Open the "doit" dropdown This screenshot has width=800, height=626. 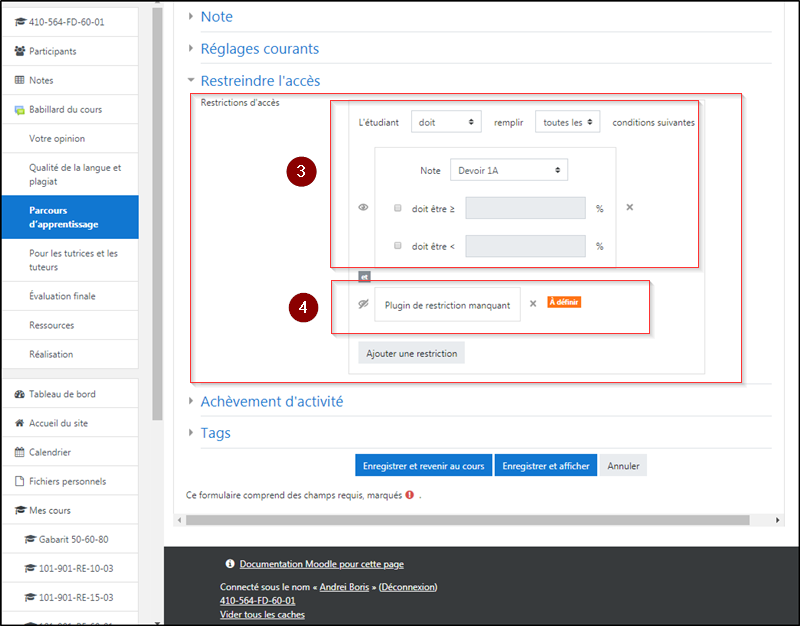pos(446,122)
